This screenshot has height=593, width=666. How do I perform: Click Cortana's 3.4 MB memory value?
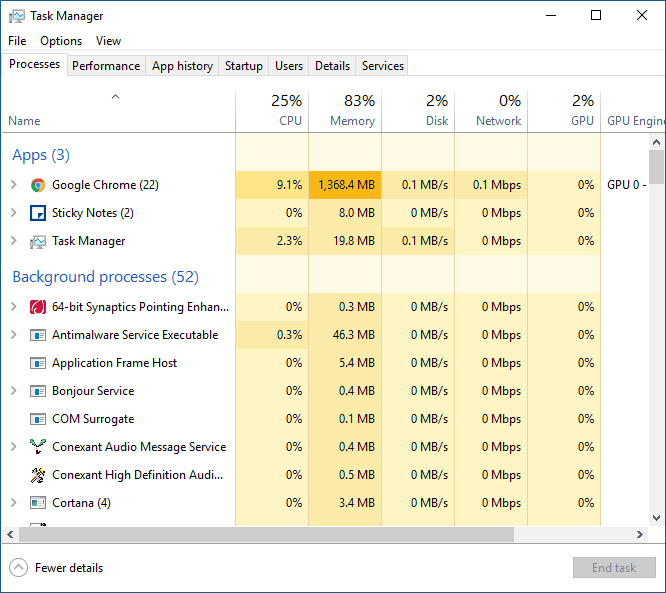(x=357, y=503)
